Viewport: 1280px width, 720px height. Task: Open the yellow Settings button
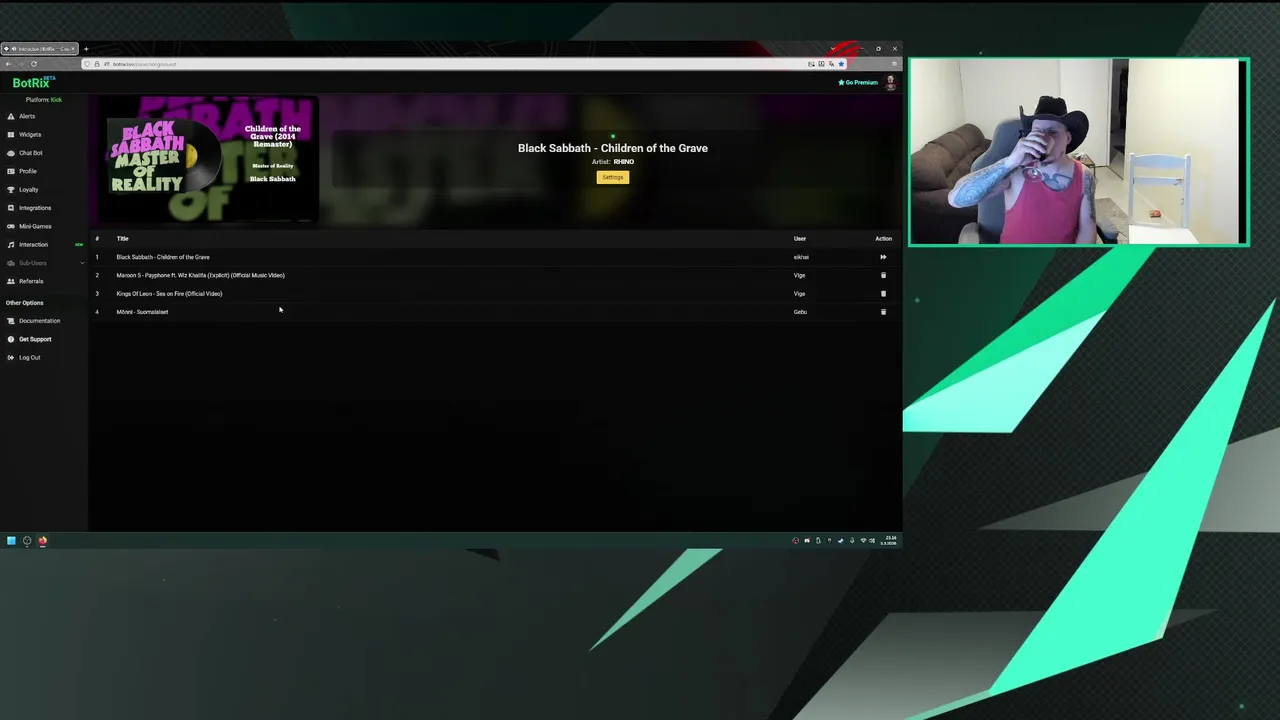coord(613,177)
